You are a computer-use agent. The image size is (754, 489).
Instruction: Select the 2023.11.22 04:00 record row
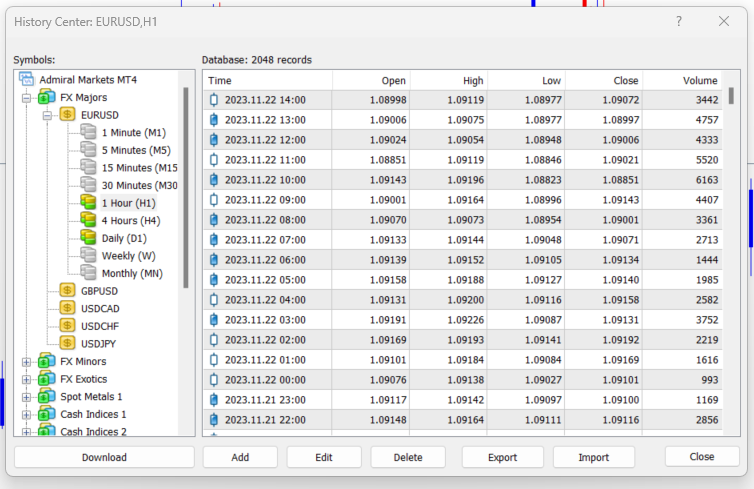pyautogui.click(x=463, y=300)
